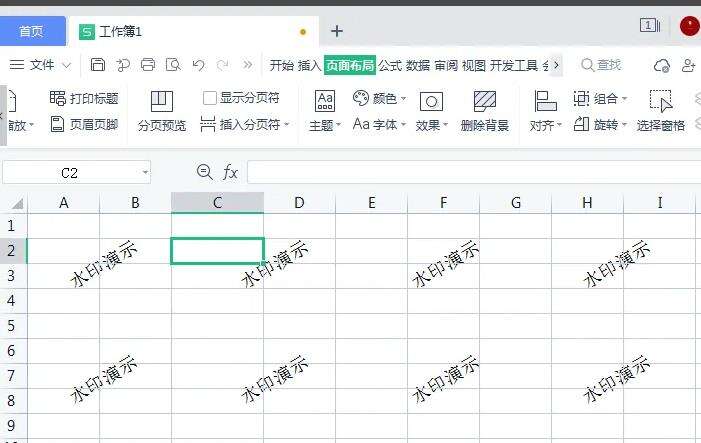Open the Aa 字体 fonts dropdown

(379, 124)
